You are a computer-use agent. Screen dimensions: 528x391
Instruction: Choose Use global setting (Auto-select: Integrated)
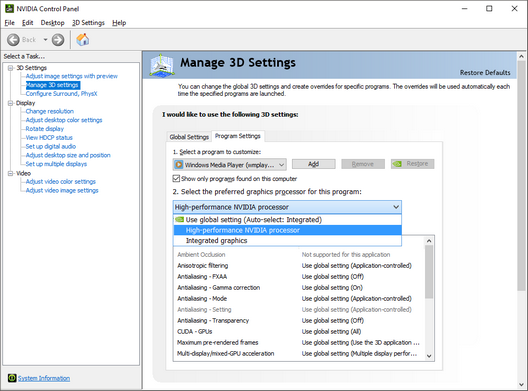pos(287,220)
